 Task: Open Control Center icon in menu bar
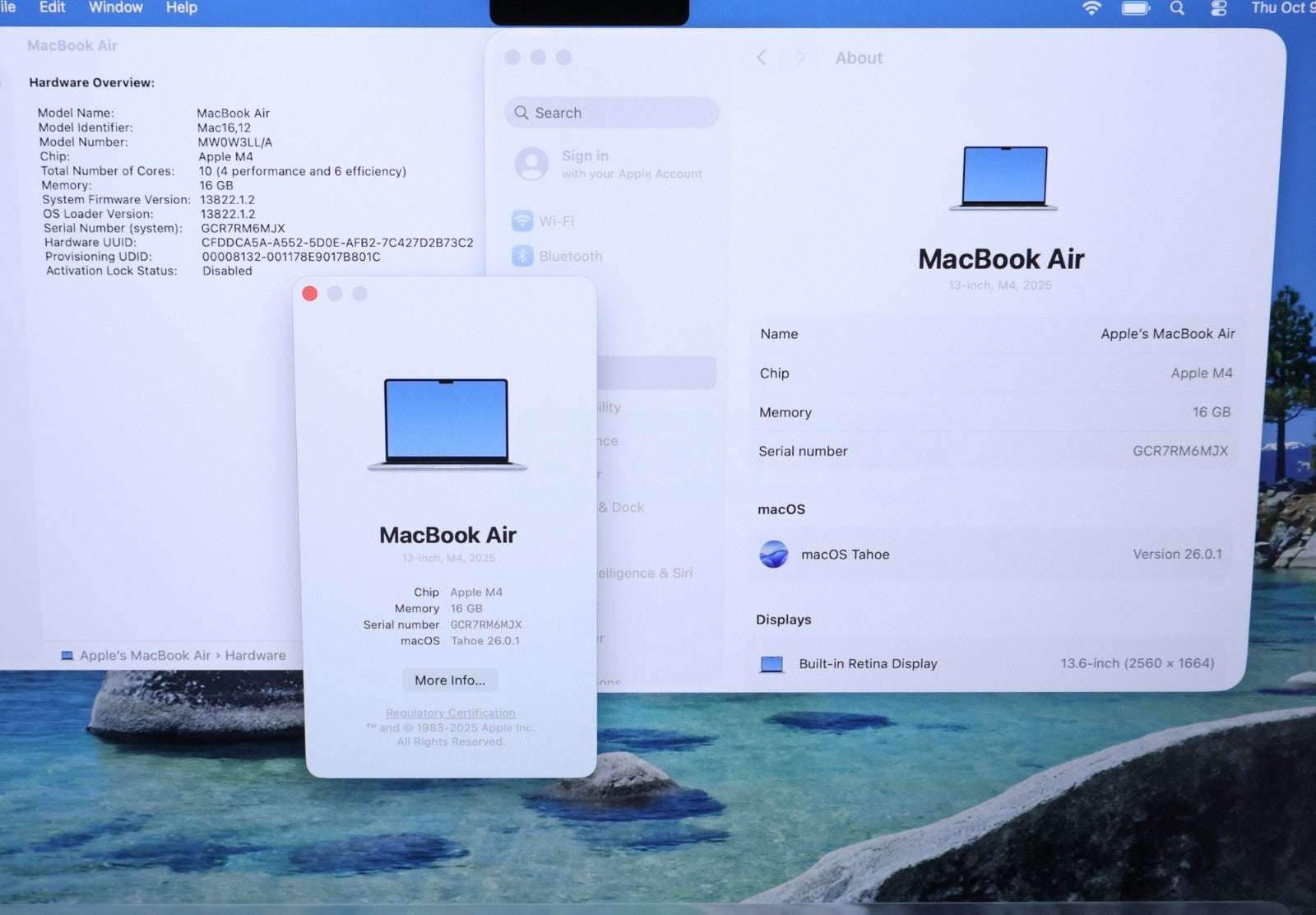(1218, 8)
